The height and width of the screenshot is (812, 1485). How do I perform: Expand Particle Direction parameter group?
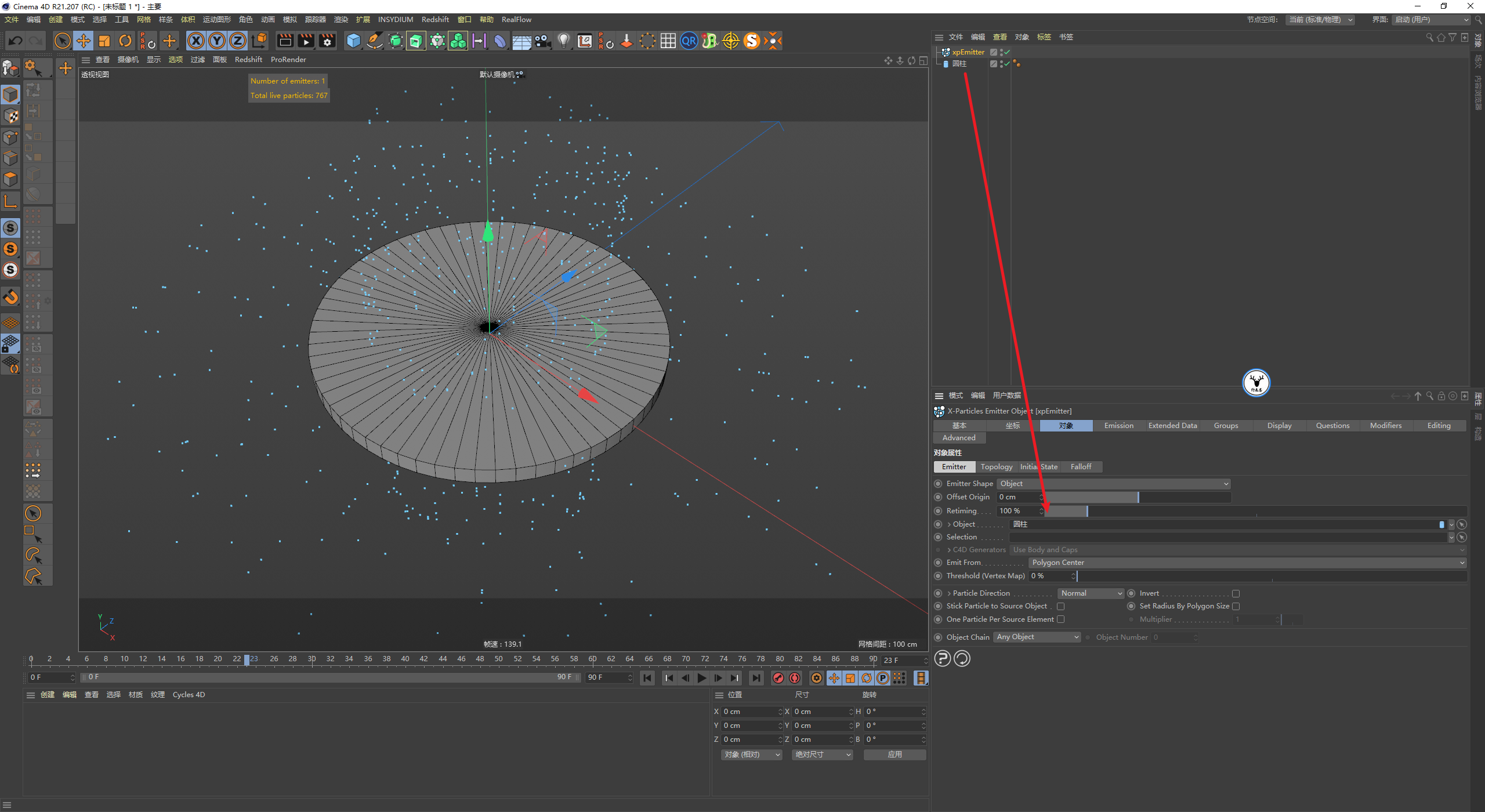coord(949,593)
